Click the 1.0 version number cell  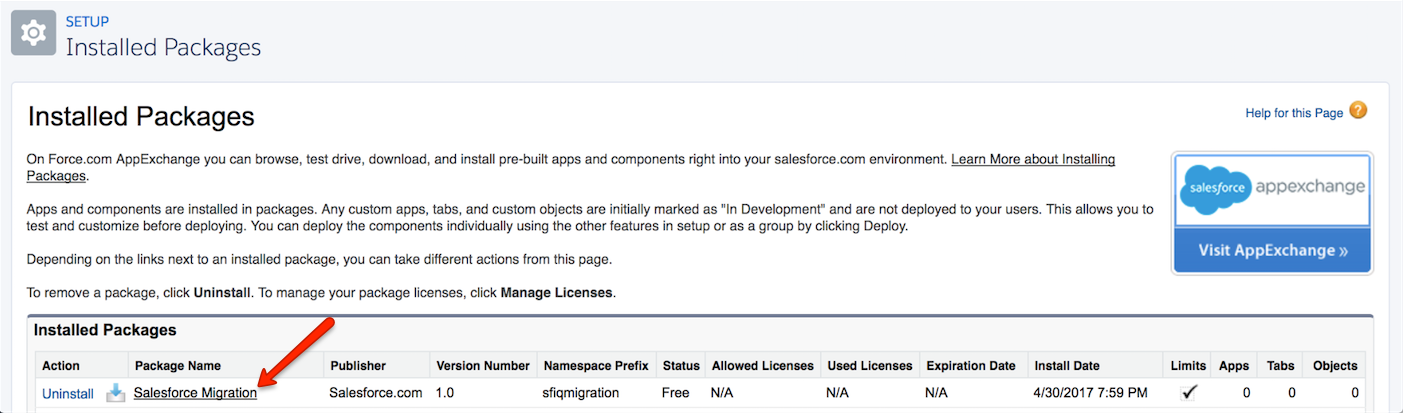click(x=445, y=393)
